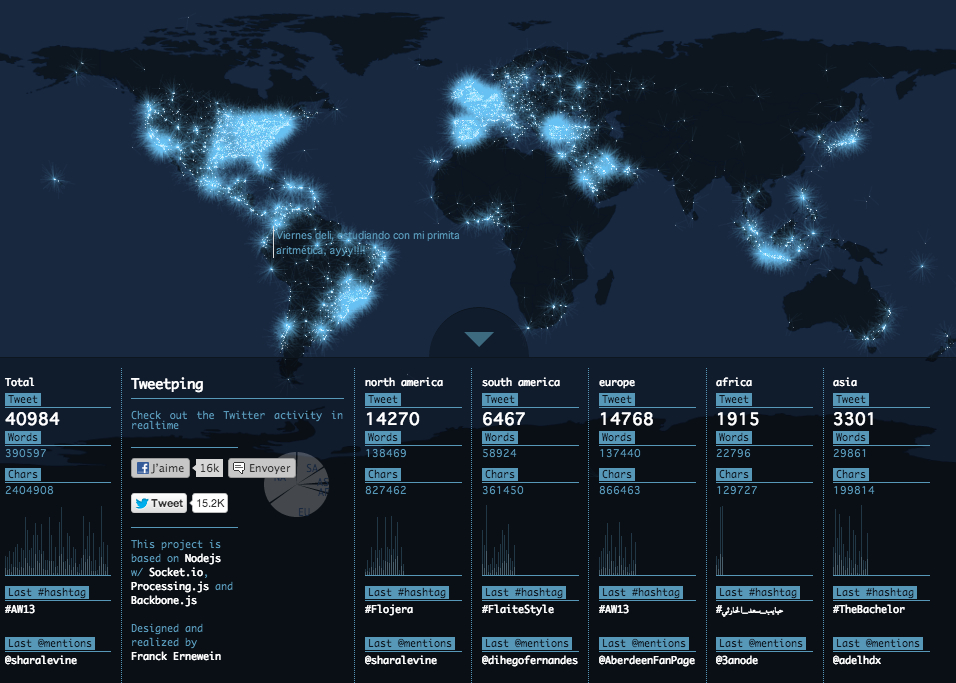Image resolution: width=956 pixels, height=683 pixels.
Task: Select africa chars value 129727
Action: click(x=737, y=490)
